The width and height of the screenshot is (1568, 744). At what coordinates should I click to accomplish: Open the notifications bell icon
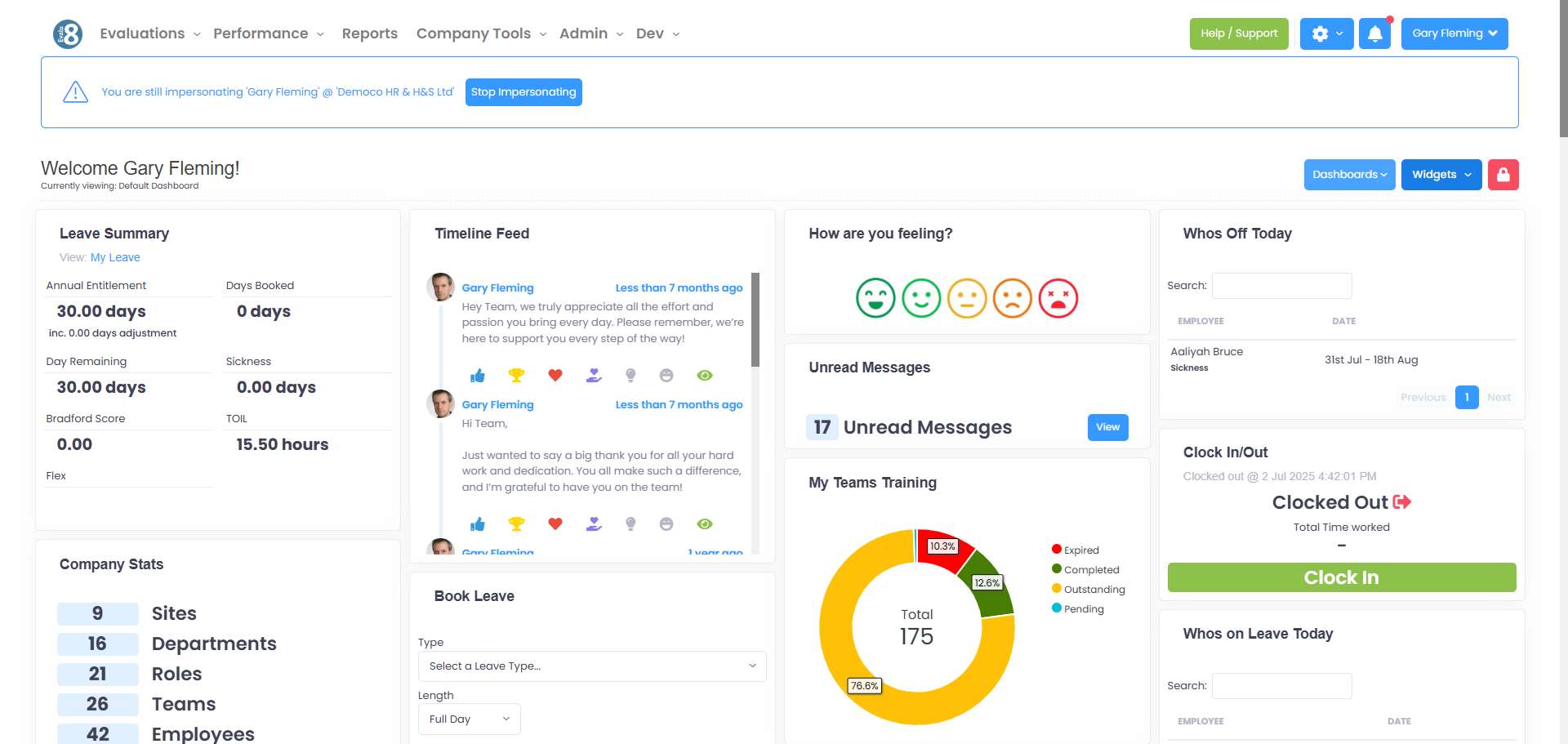pos(1374,33)
